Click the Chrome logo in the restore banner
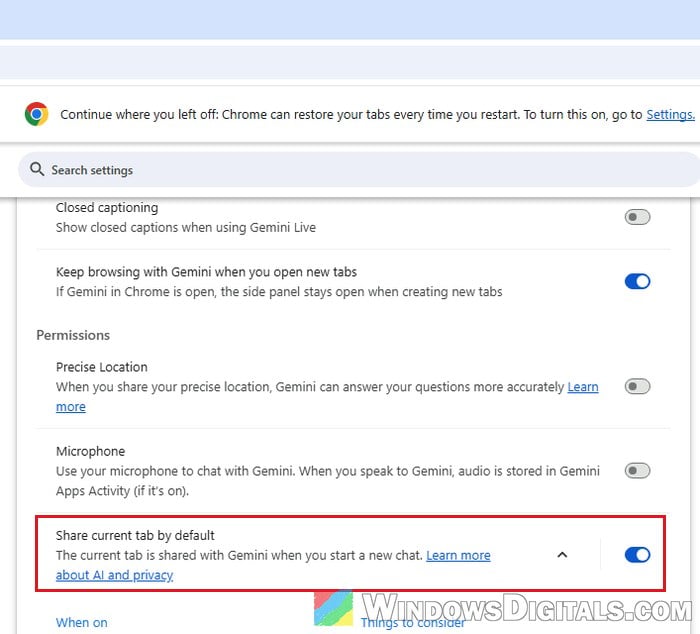This screenshot has width=700, height=634. pyautogui.click(x=37, y=114)
